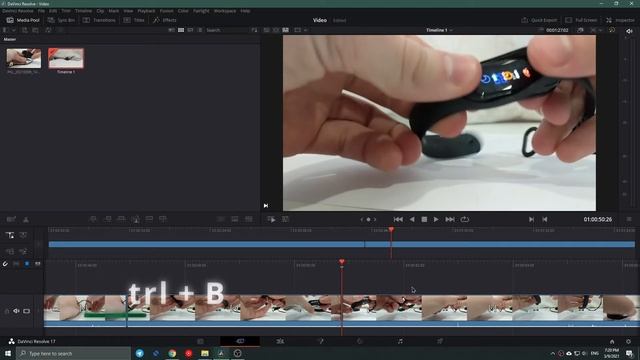Play the video forward
Viewport: 640px width, 360px height.
click(436, 220)
